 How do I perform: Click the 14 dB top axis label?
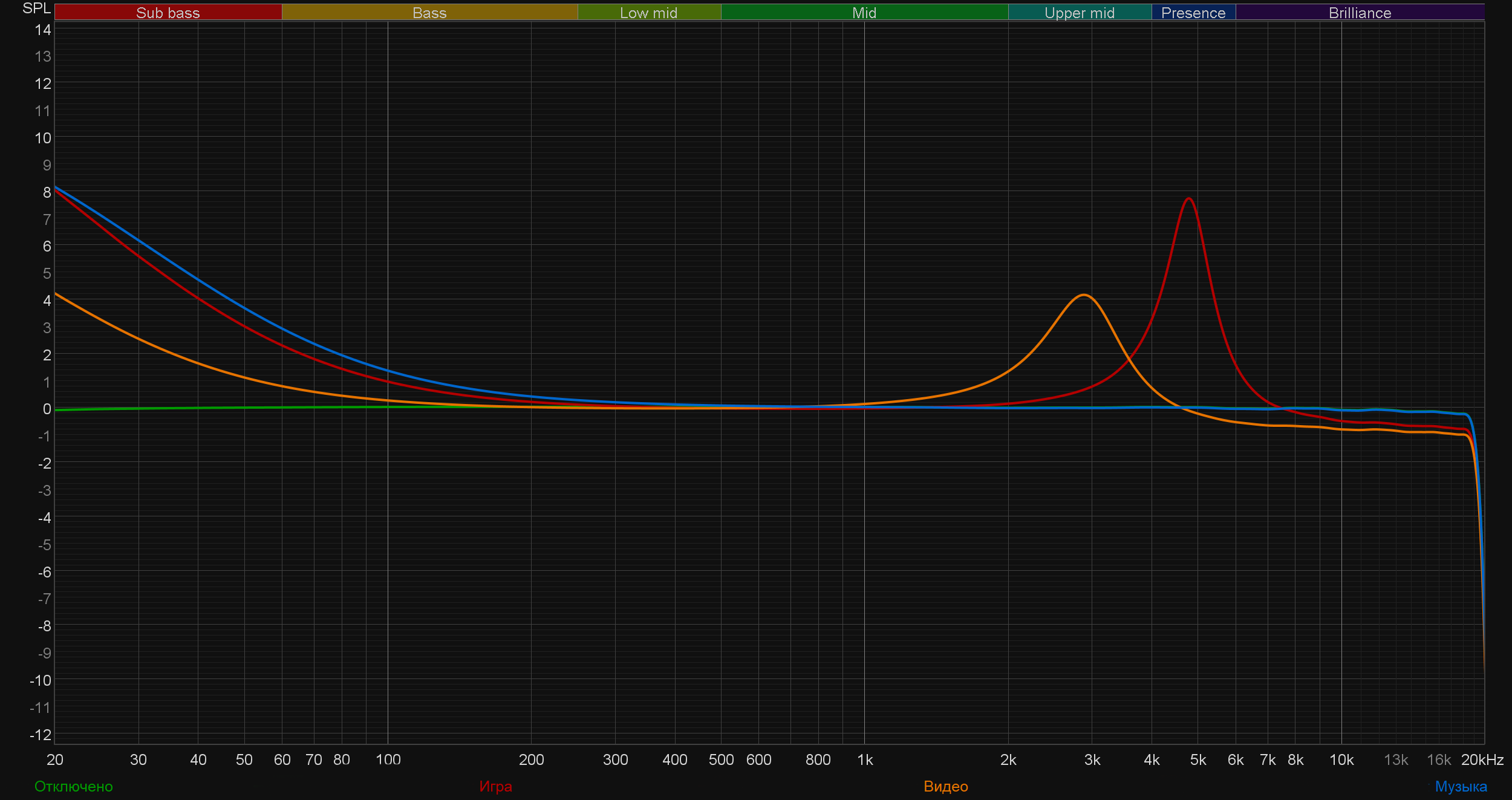[x=43, y=30]
